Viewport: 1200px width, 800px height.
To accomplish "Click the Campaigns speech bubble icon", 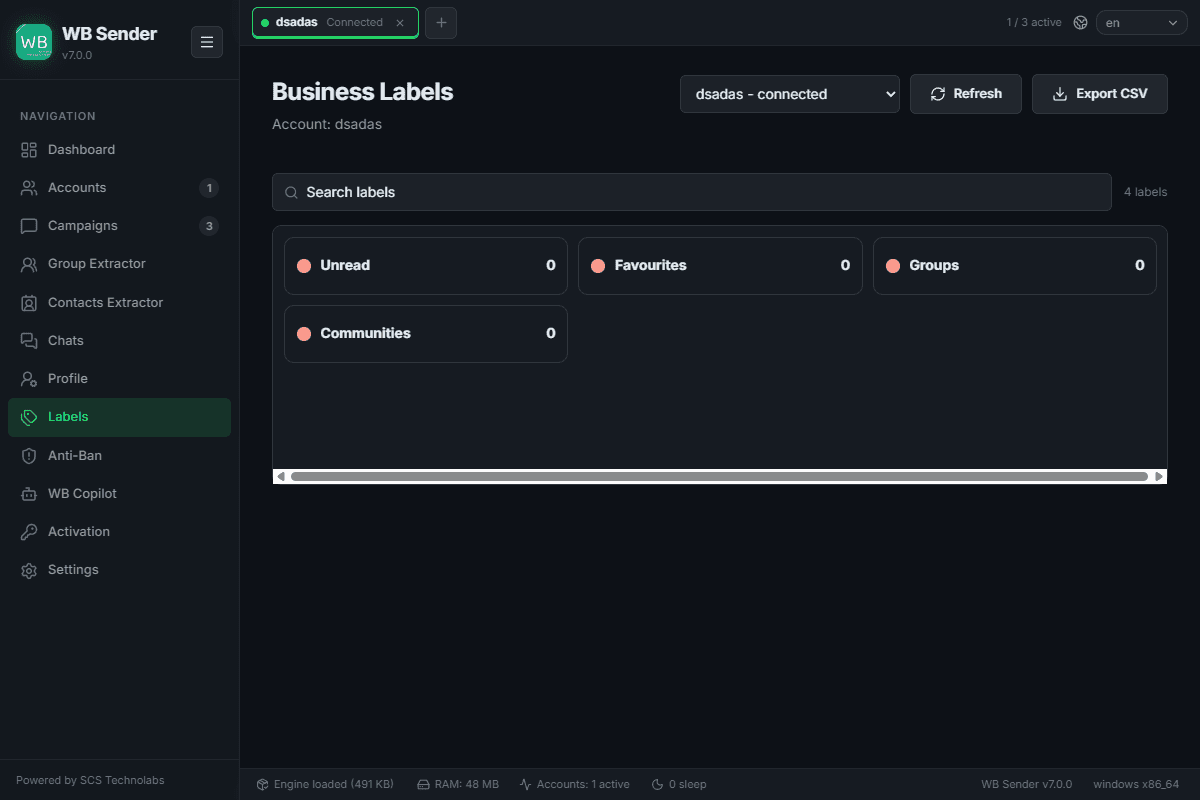I will (29, 226).
